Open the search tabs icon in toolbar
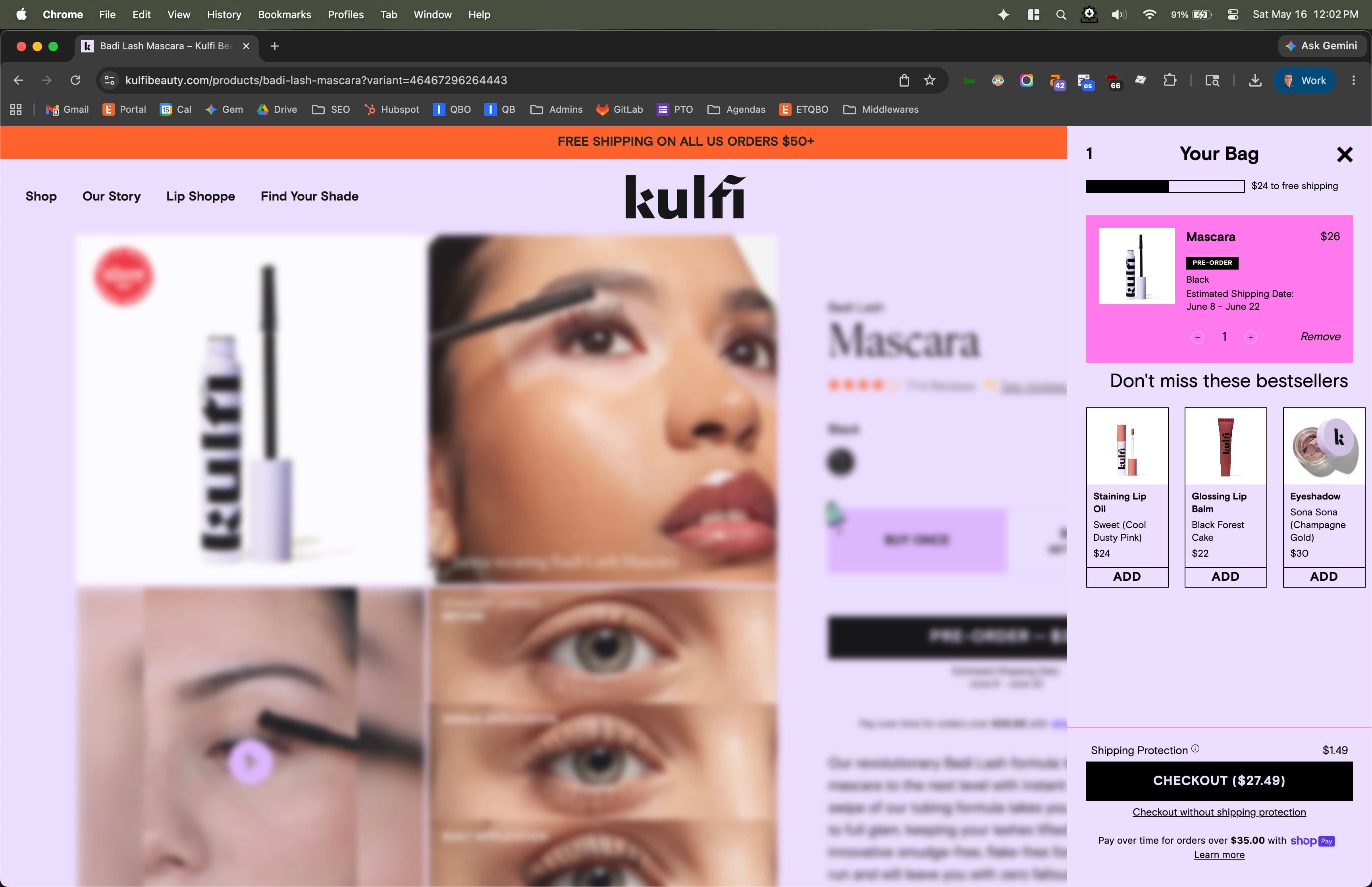Image resolution: width=1372 pixels, height=887 pixels. (1212, 81)
